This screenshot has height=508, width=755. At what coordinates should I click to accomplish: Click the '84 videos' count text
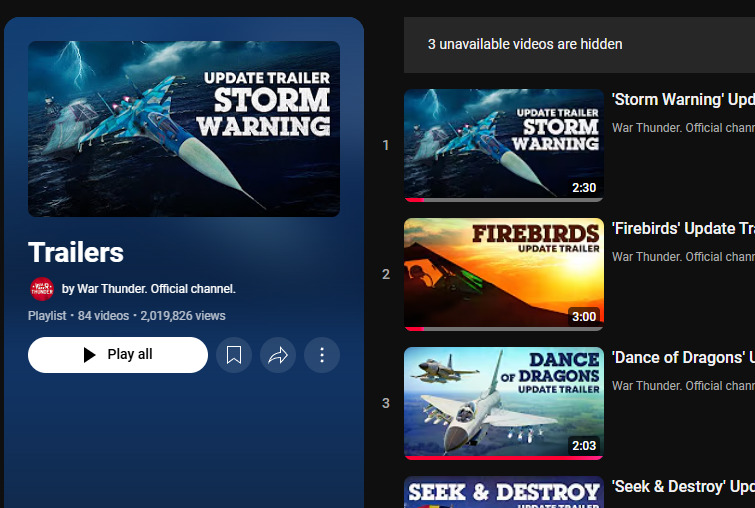pos(104,316)
